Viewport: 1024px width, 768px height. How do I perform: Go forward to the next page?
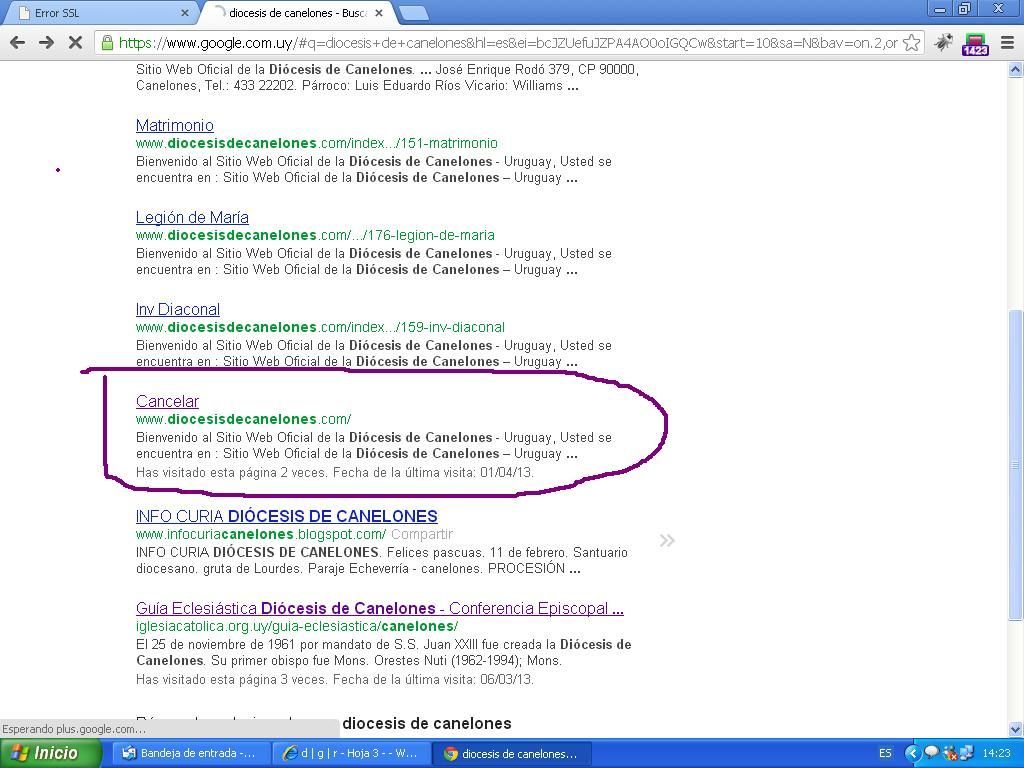[x=46, y=43]
